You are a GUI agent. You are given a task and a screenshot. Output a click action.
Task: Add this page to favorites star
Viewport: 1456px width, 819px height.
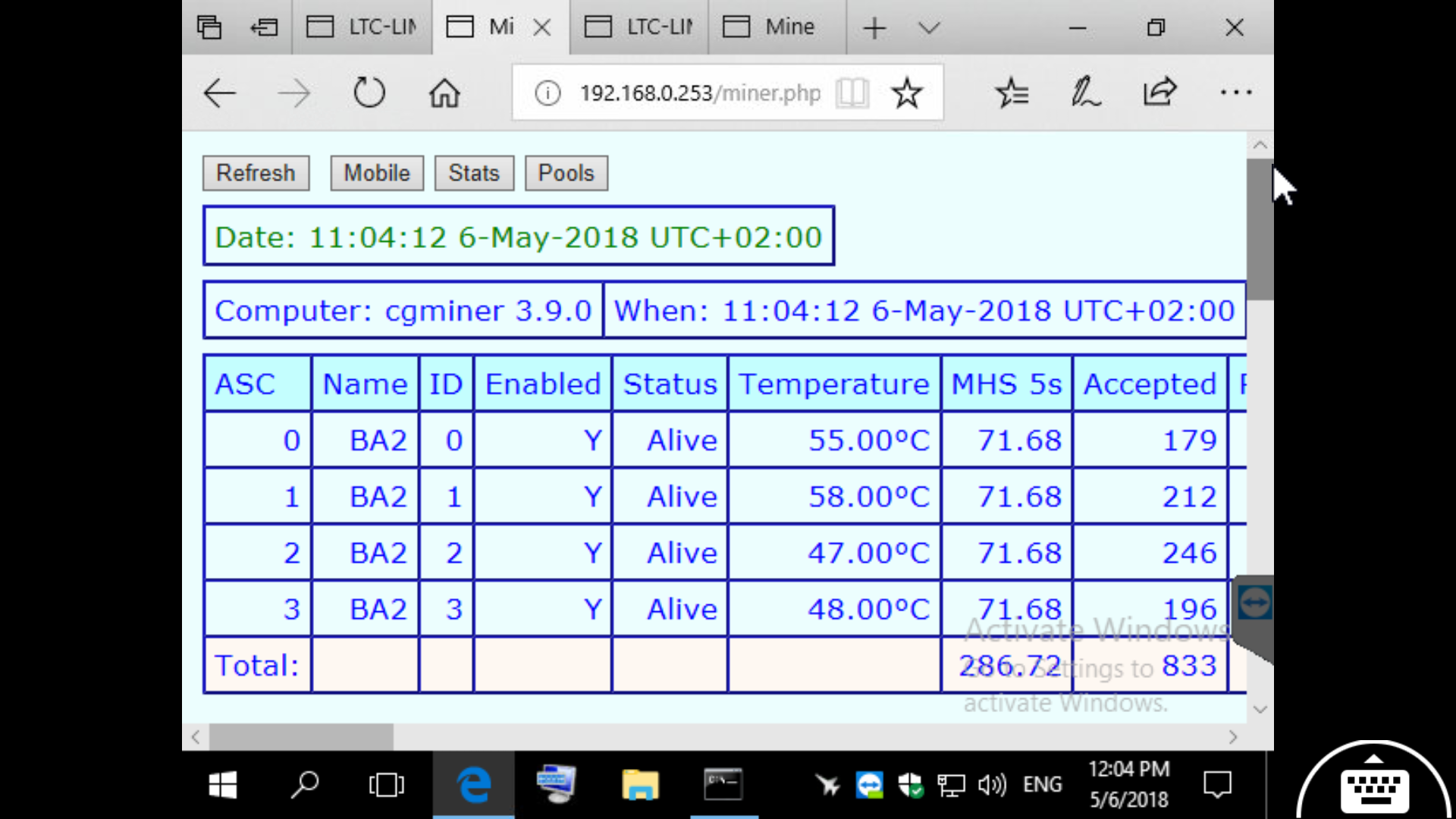tap(906, 93)
